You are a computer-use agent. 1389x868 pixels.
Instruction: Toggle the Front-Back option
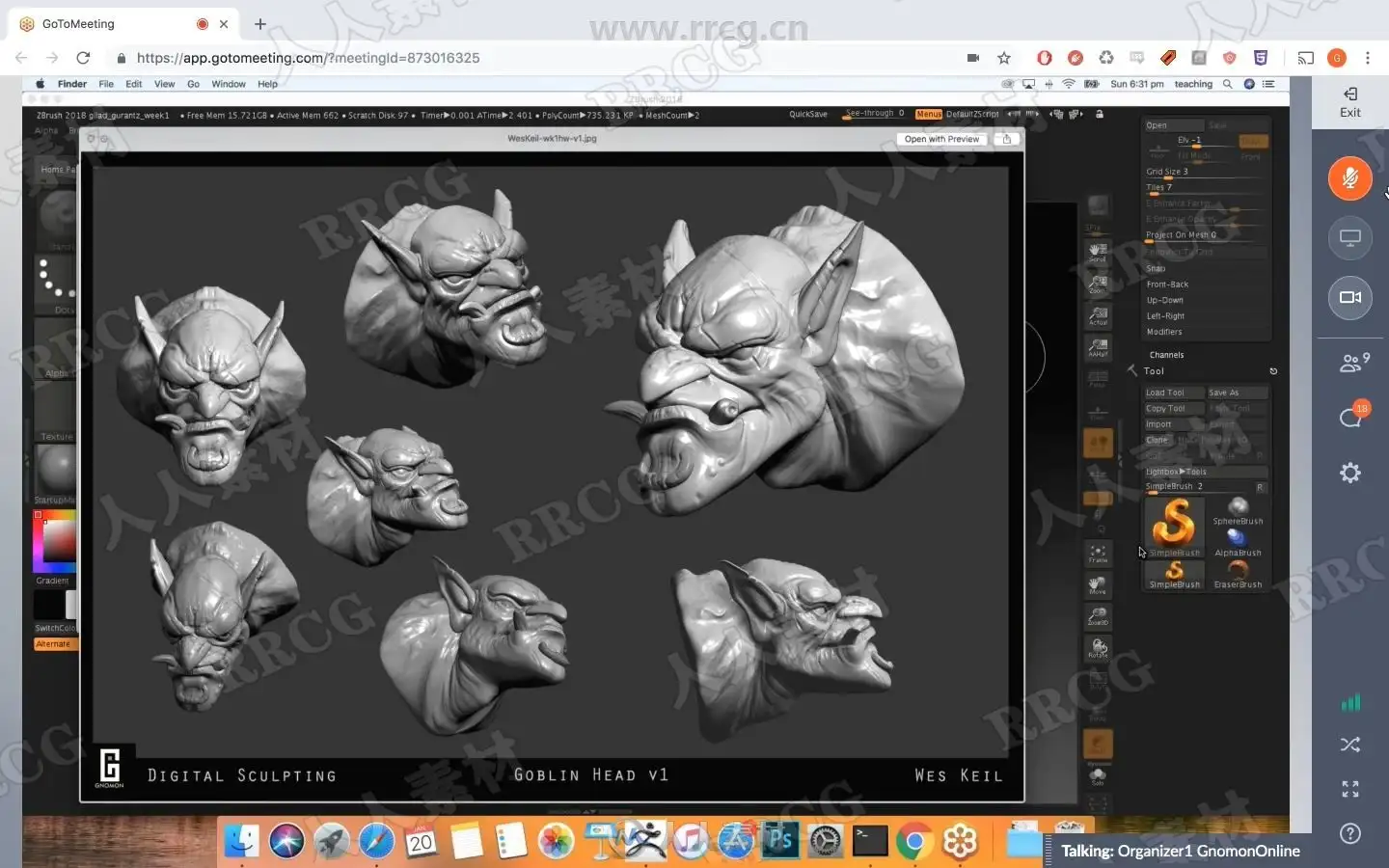point(1167,285)
